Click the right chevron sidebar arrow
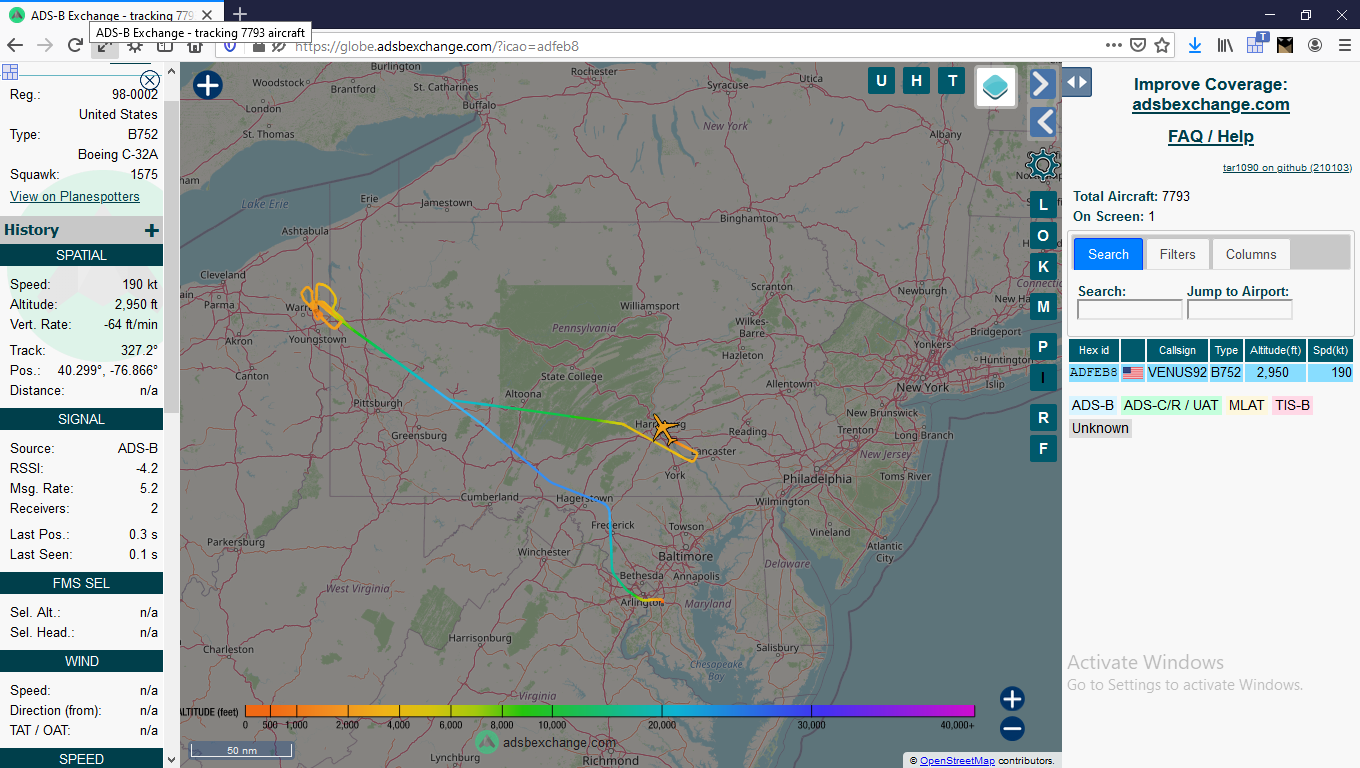Viewport: 1360px width, 768px height. pos(1043,83)
